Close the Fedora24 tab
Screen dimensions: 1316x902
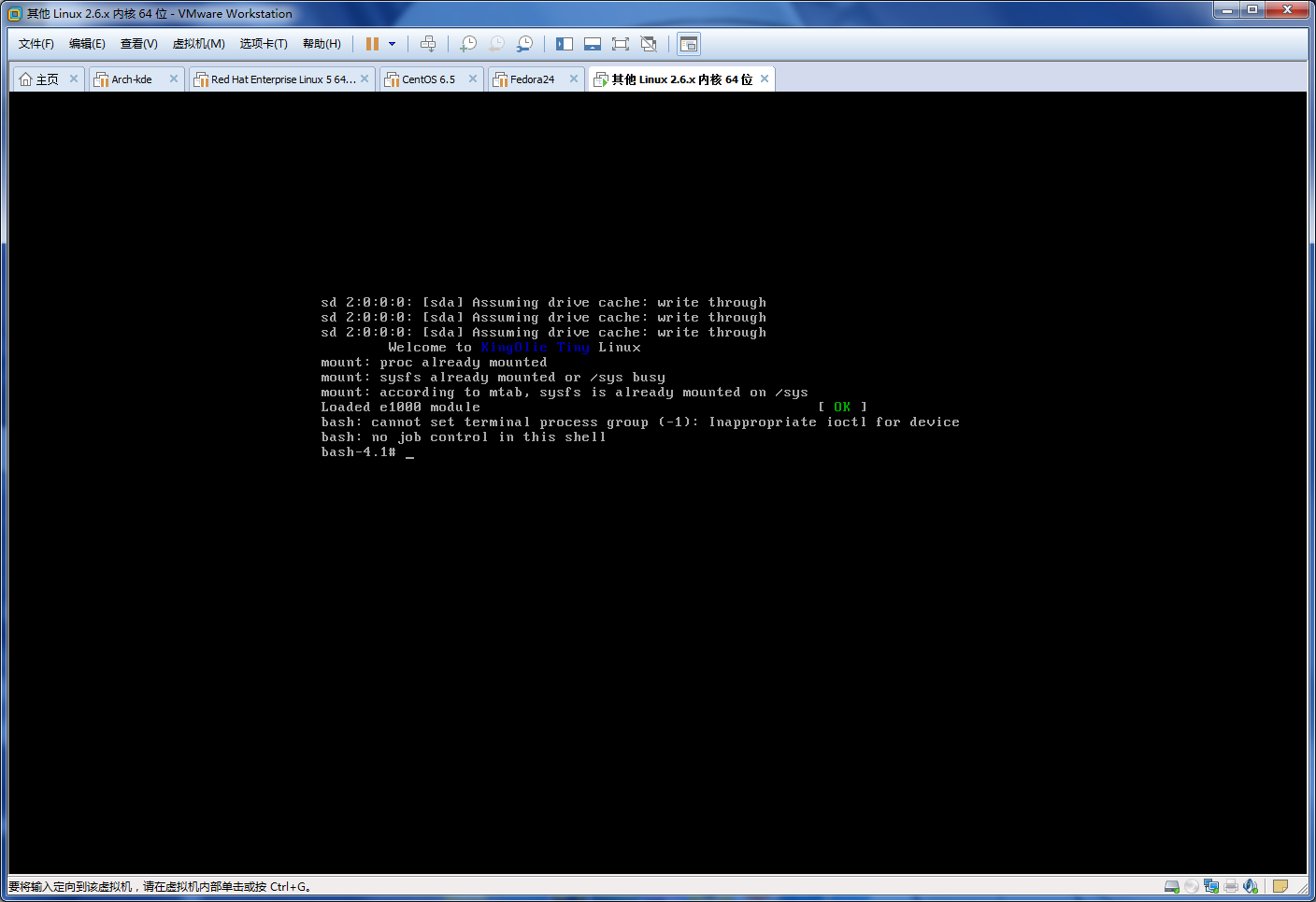574,79
